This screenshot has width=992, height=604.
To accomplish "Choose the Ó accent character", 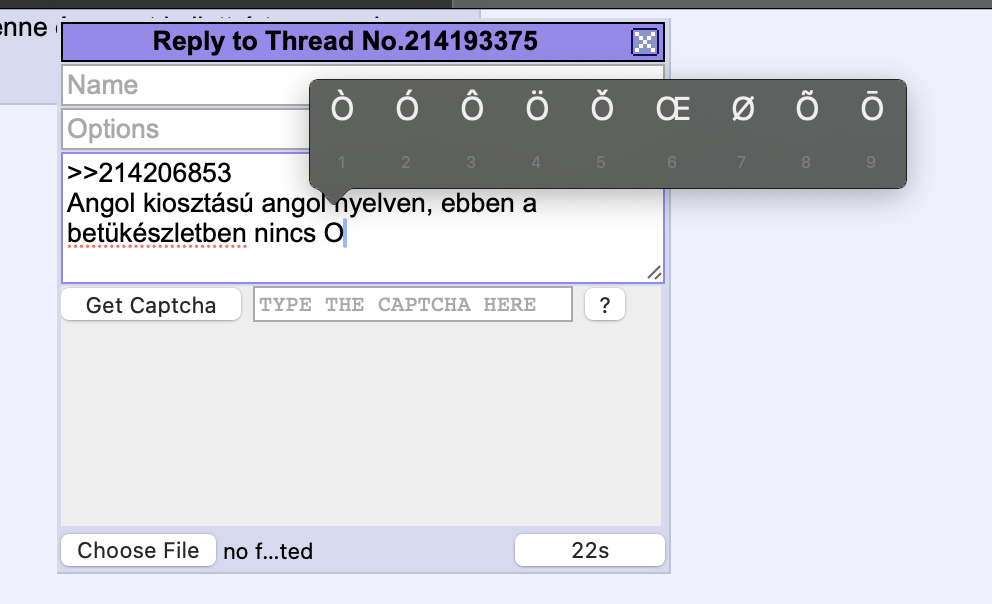I will click(407, 107).
